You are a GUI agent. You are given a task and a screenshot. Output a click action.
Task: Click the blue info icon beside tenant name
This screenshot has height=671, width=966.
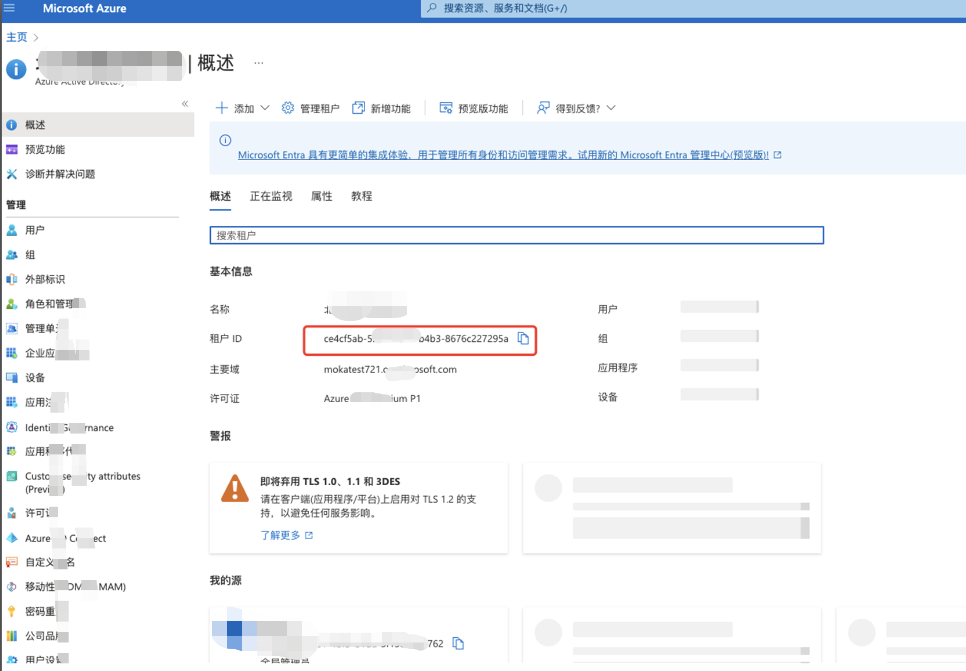click(16, 69)
